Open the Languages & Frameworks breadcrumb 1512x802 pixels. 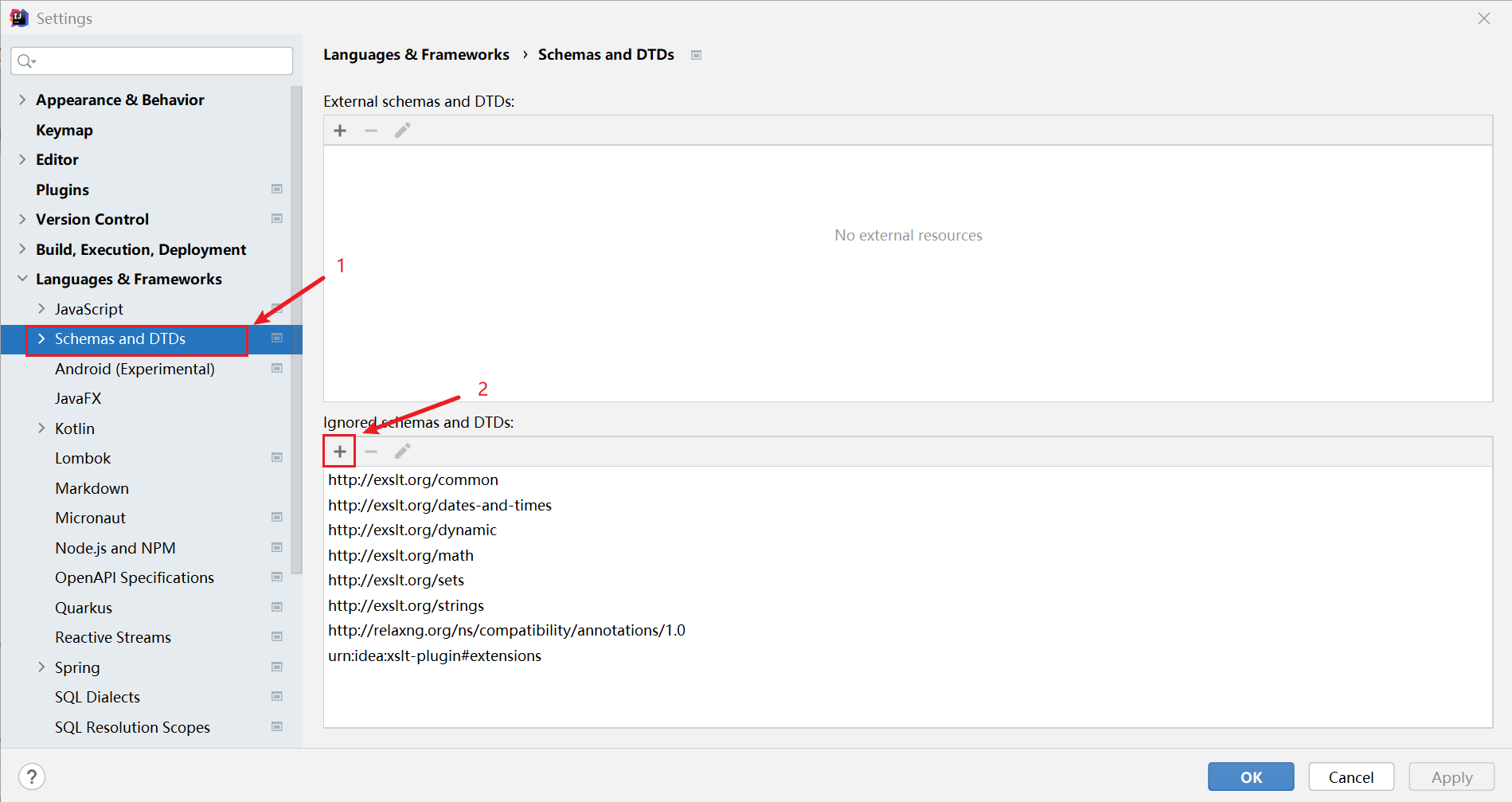pos(416,54)
